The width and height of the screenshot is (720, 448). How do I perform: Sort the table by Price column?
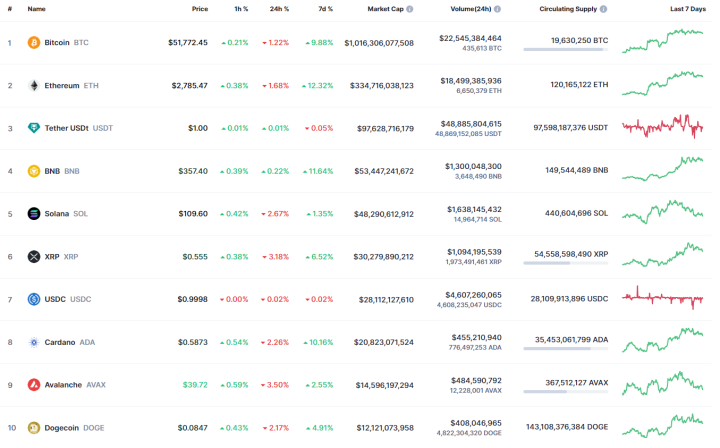tap(200, 9)
